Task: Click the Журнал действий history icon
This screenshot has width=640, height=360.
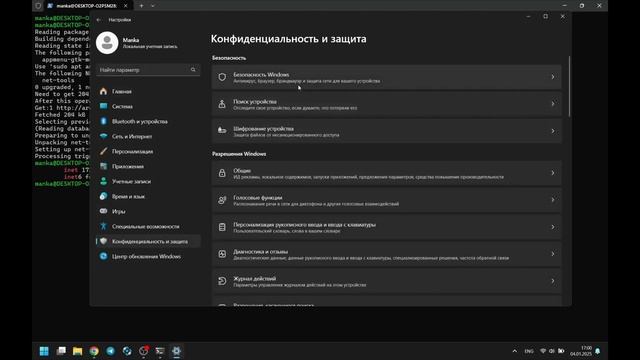Action: [222, 281]
